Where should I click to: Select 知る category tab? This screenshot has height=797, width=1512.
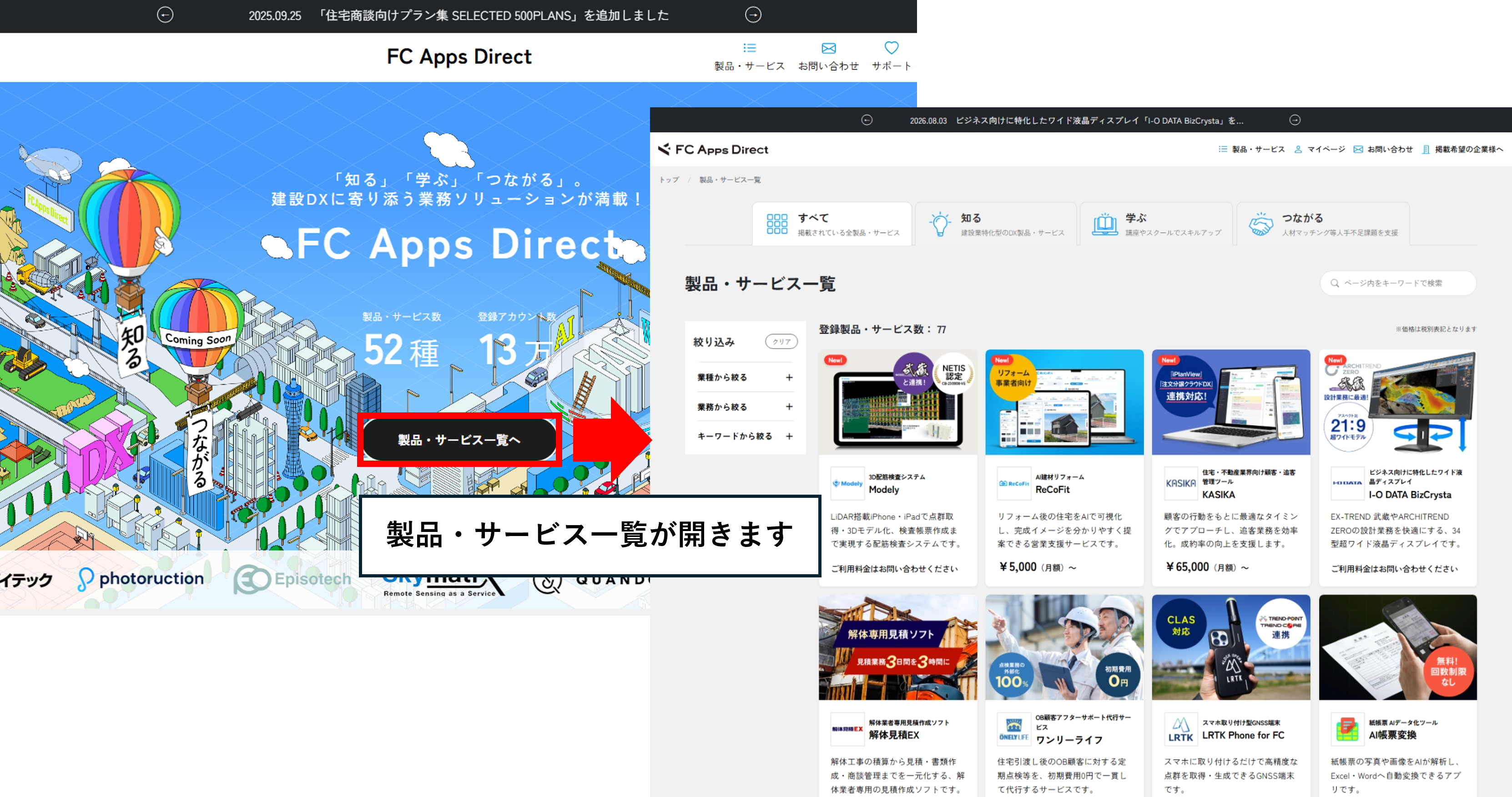[996, 224]
